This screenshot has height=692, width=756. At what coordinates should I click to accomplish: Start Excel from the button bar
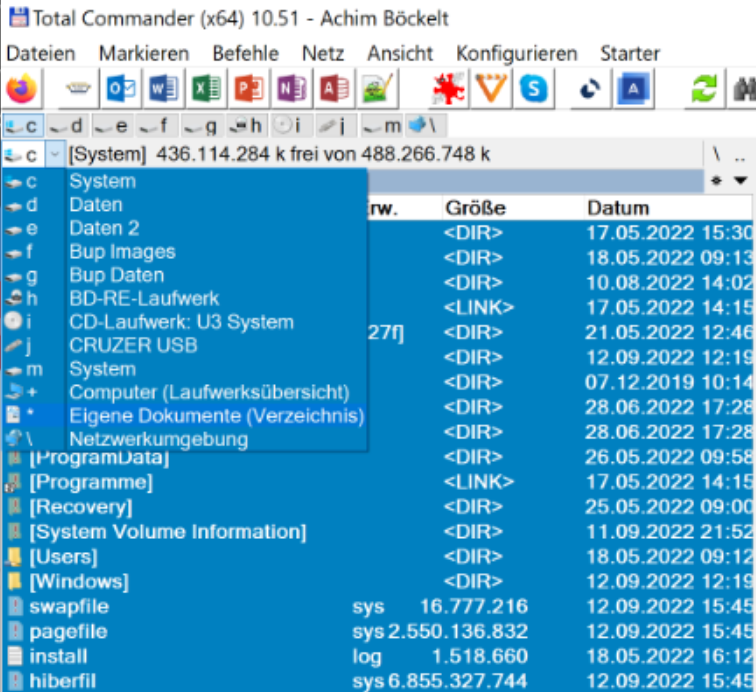pyautogui.click(x=206, y=89)
